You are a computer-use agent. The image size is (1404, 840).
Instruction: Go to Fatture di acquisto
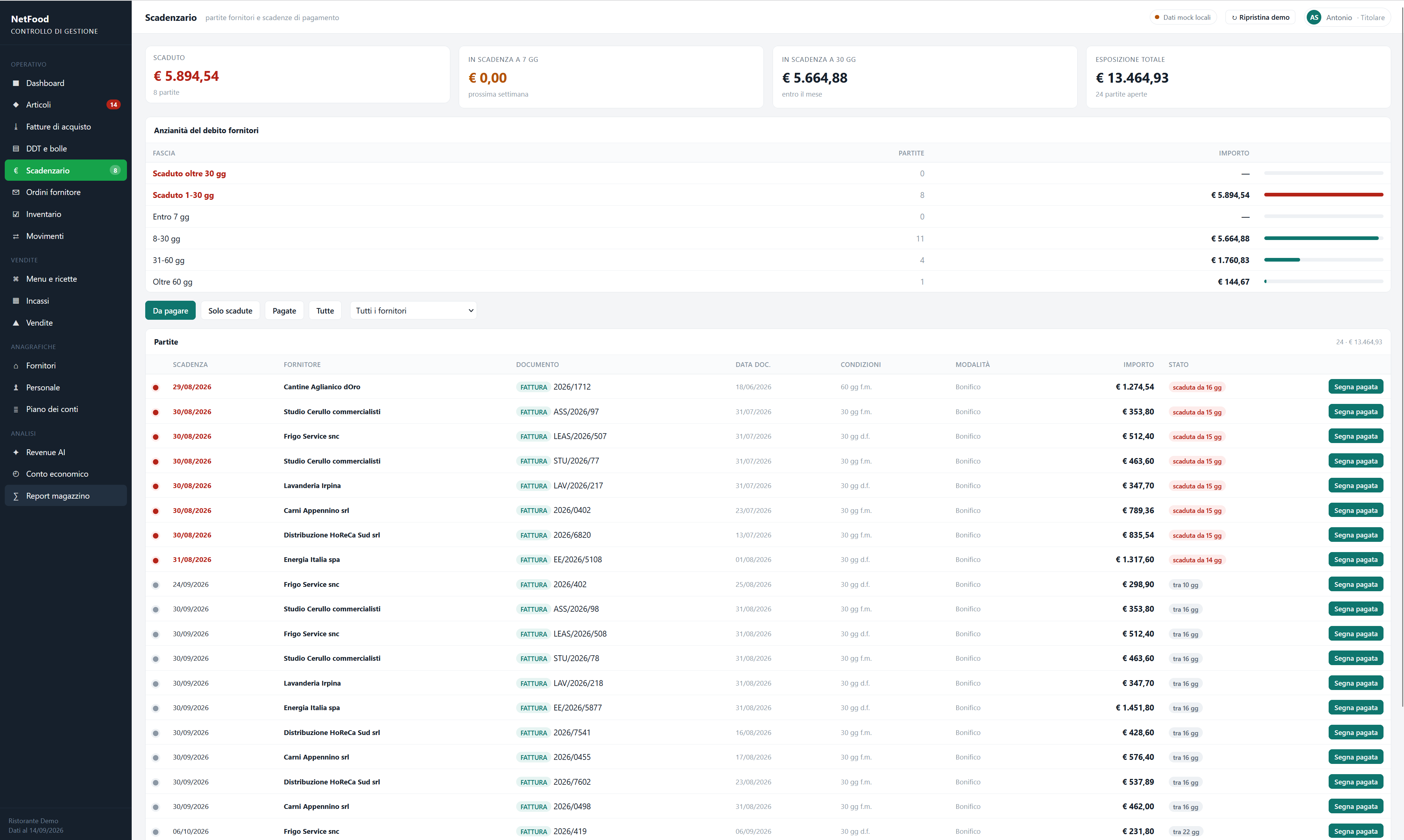pyautogui.click(x=65, y=127)
